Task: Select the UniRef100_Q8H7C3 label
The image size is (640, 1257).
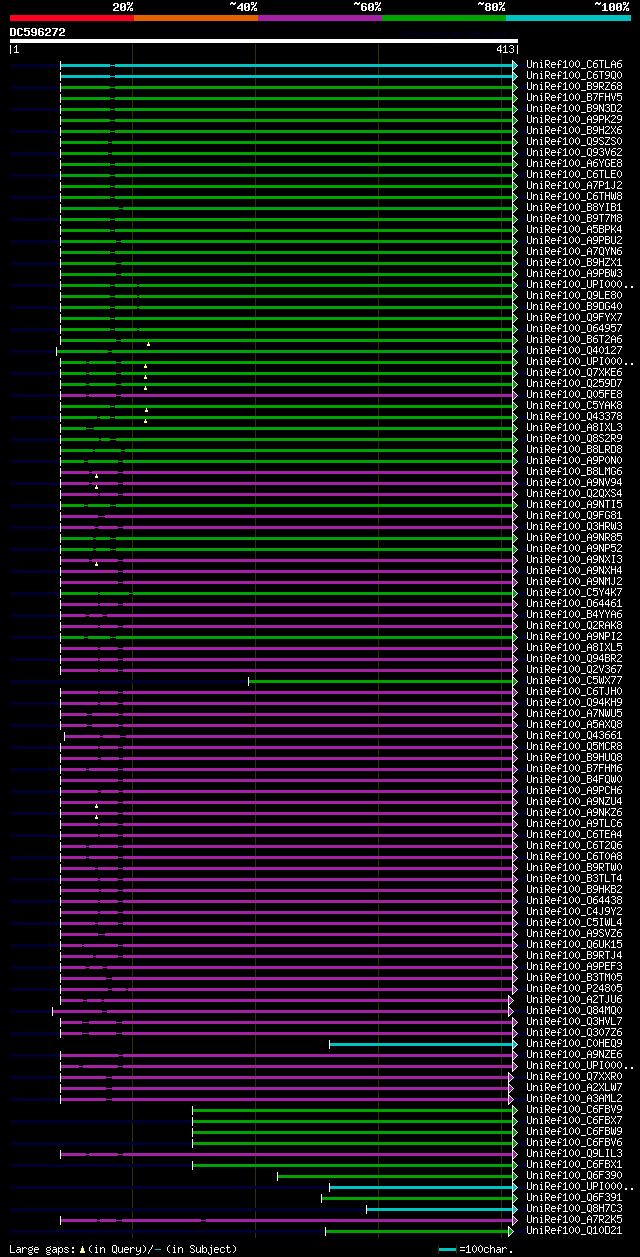Action: [x=574, y=1208]
